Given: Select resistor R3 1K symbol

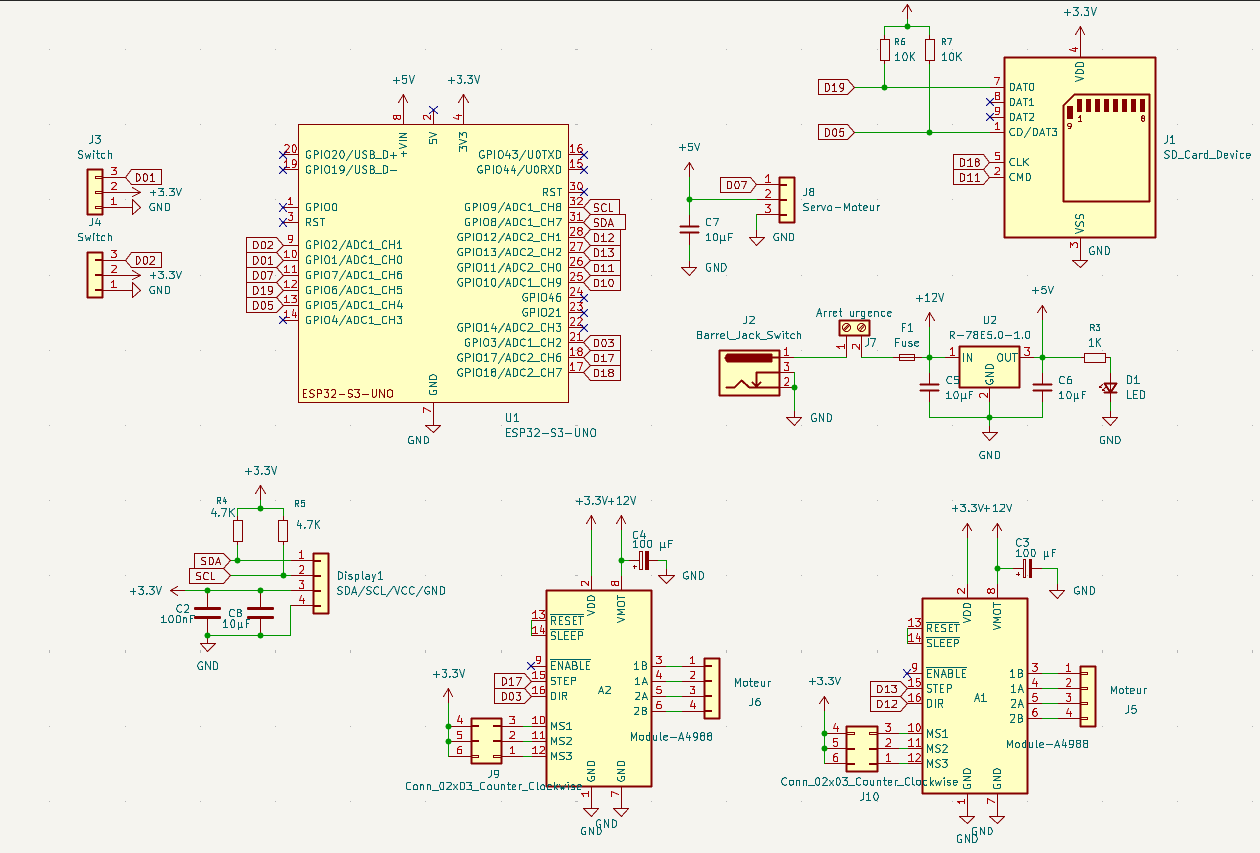Looking at the screenshot, I should click(x=1094, y=357).
